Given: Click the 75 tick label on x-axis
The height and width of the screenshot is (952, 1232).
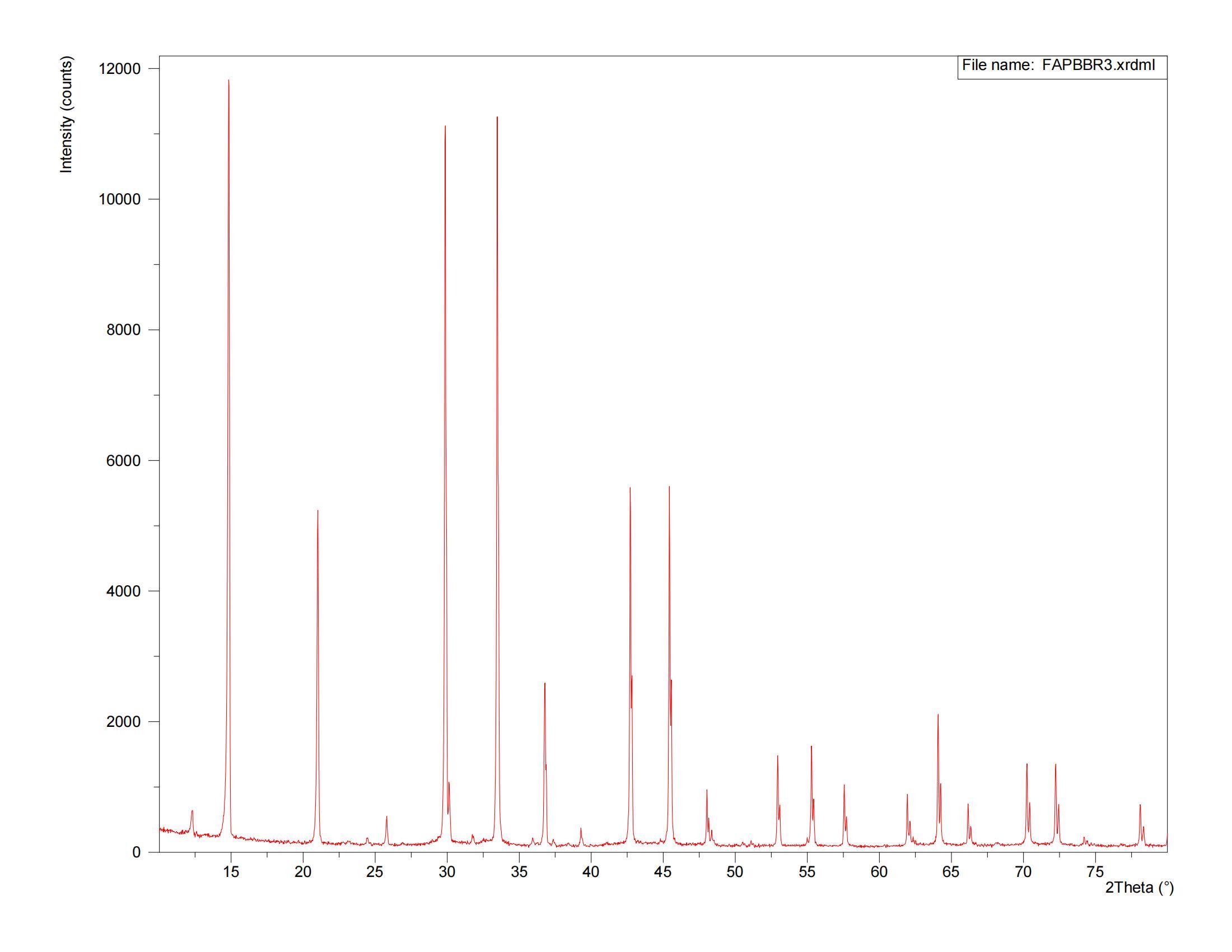Looking at the screenshot, I should click(1095, 872).
